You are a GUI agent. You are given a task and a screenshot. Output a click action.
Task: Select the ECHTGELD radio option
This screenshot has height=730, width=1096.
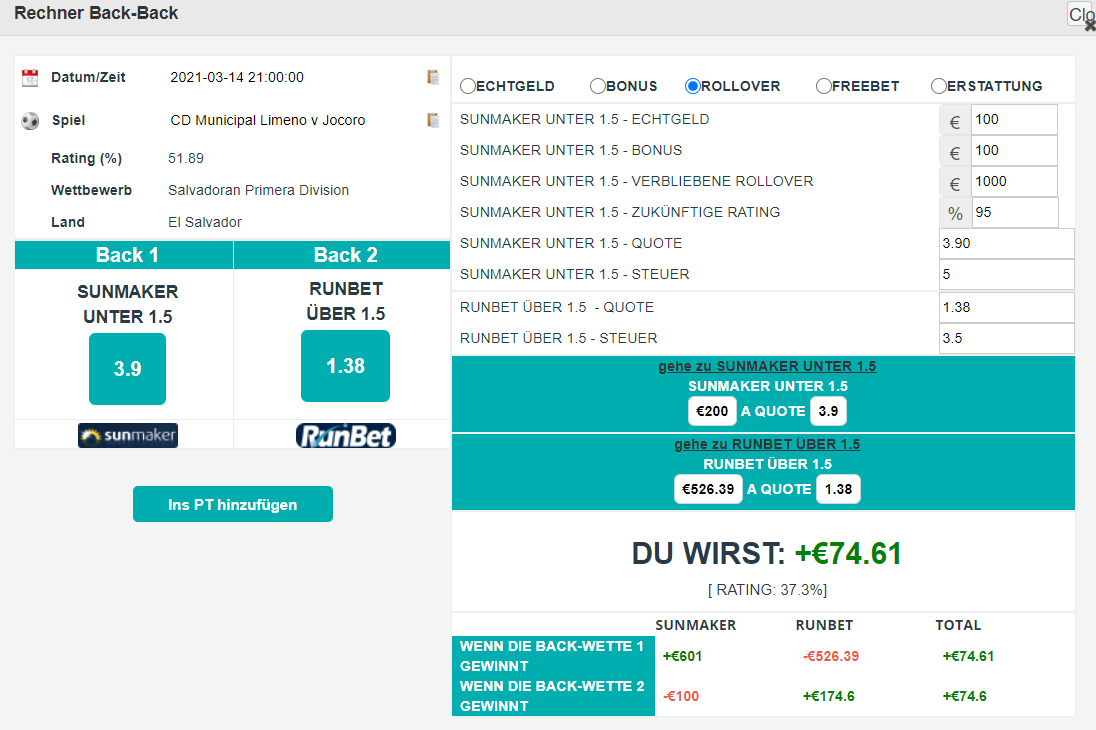[468, 86]
